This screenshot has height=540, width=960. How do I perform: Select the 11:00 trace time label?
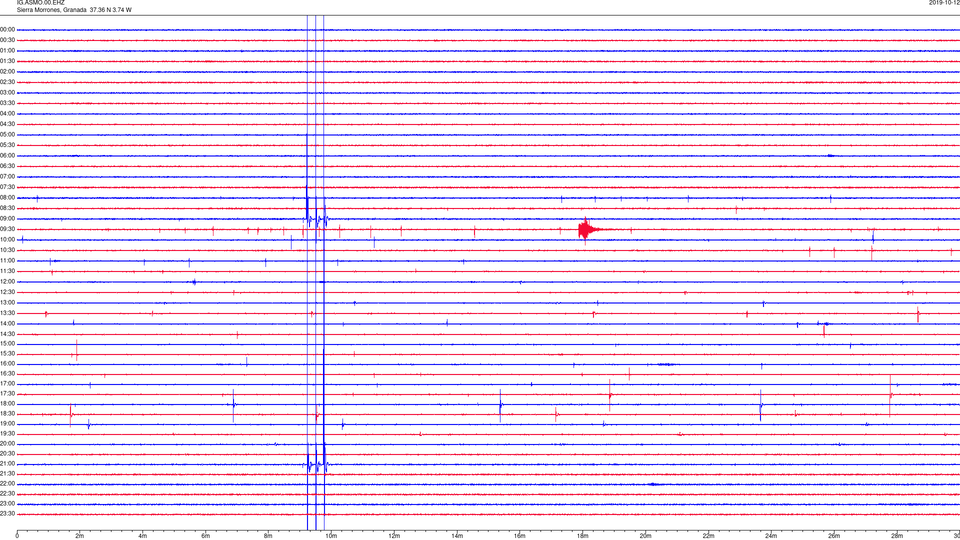click(7, 260)
